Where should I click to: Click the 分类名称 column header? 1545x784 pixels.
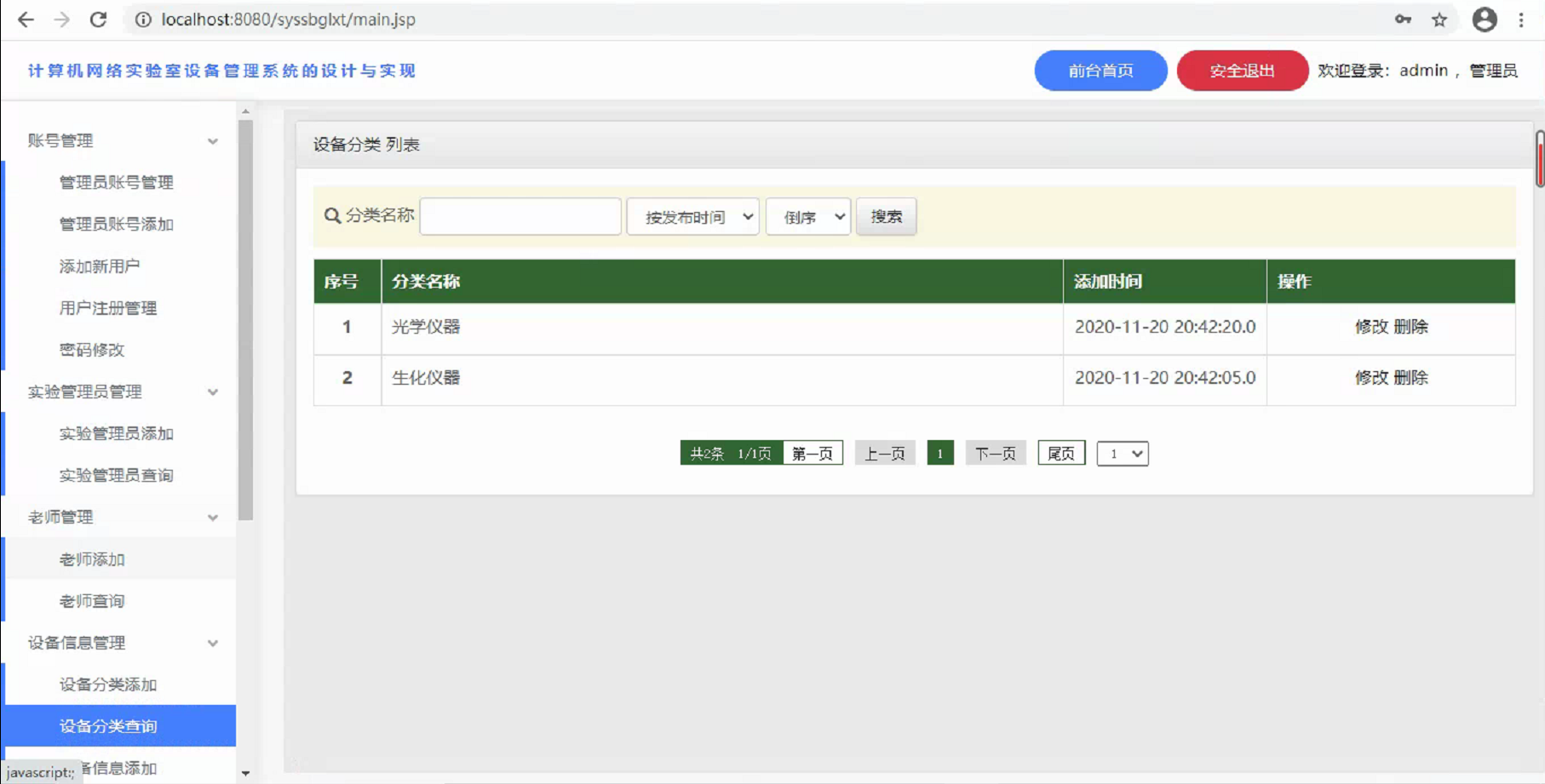(722, 282)
